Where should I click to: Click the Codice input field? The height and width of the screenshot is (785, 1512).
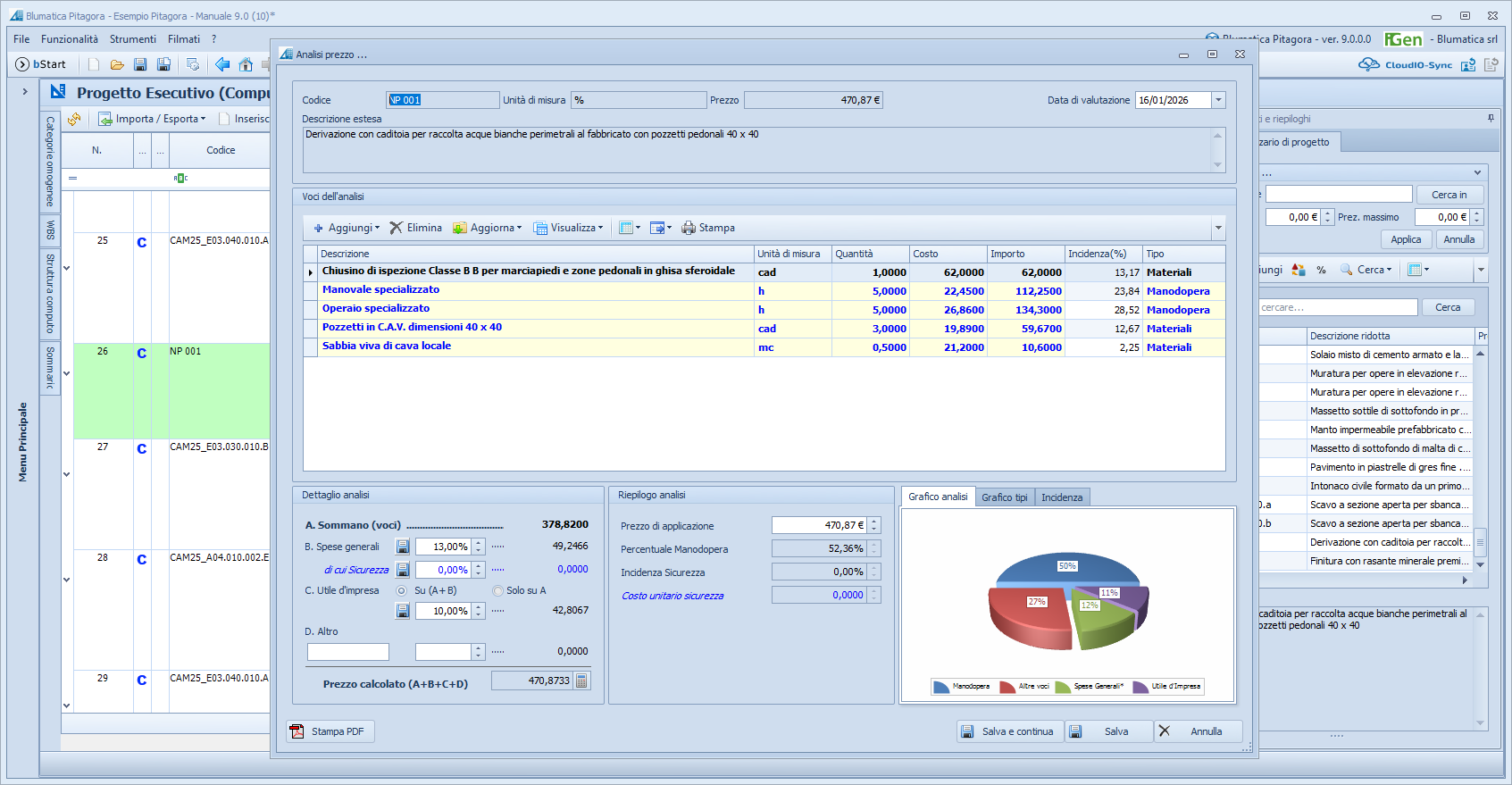pos(442,100)
